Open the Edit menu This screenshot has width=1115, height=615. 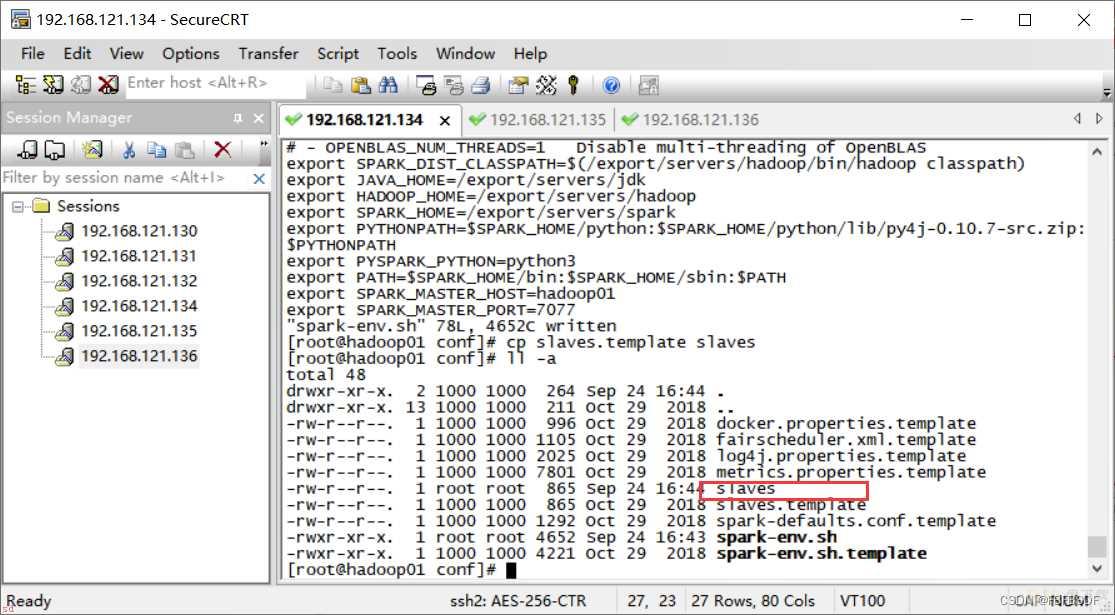click(x=78, y=53)
